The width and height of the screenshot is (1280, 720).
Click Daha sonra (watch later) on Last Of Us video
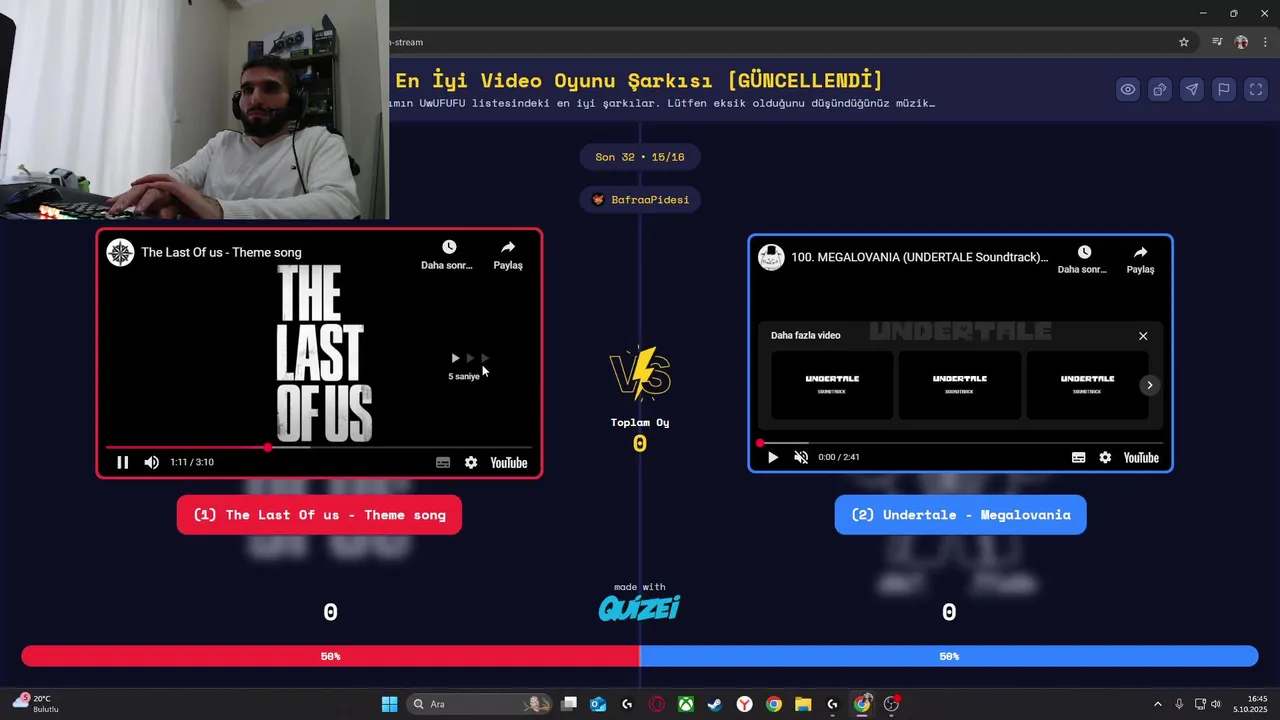pos(448,254)
